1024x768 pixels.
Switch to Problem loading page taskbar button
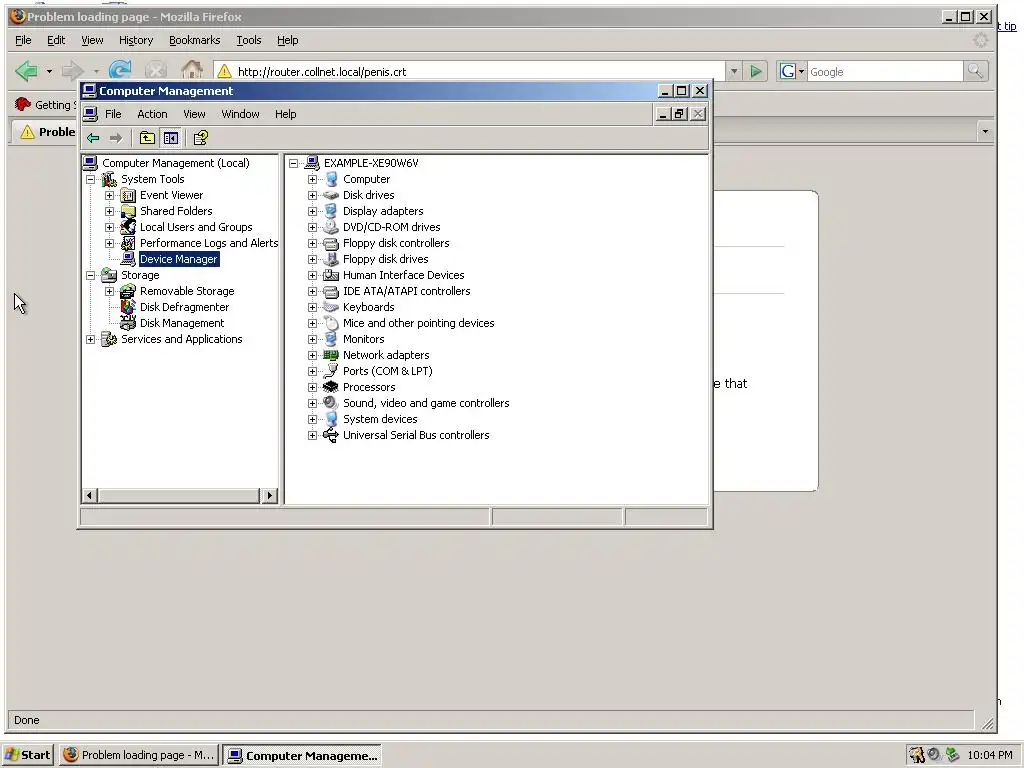tap(138, 755)
